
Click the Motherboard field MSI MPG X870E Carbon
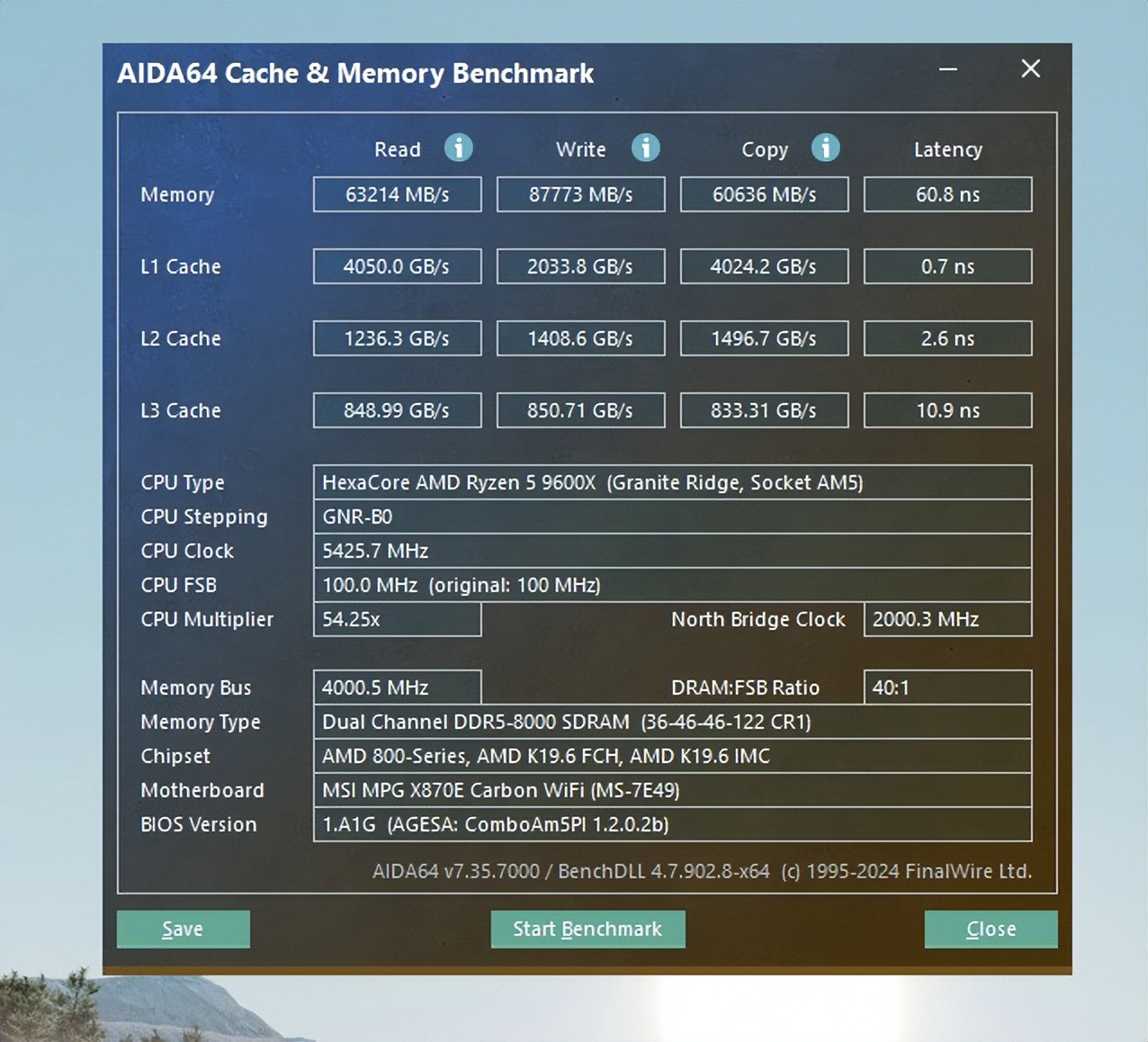pyautogui.click(x=672, y=790)
